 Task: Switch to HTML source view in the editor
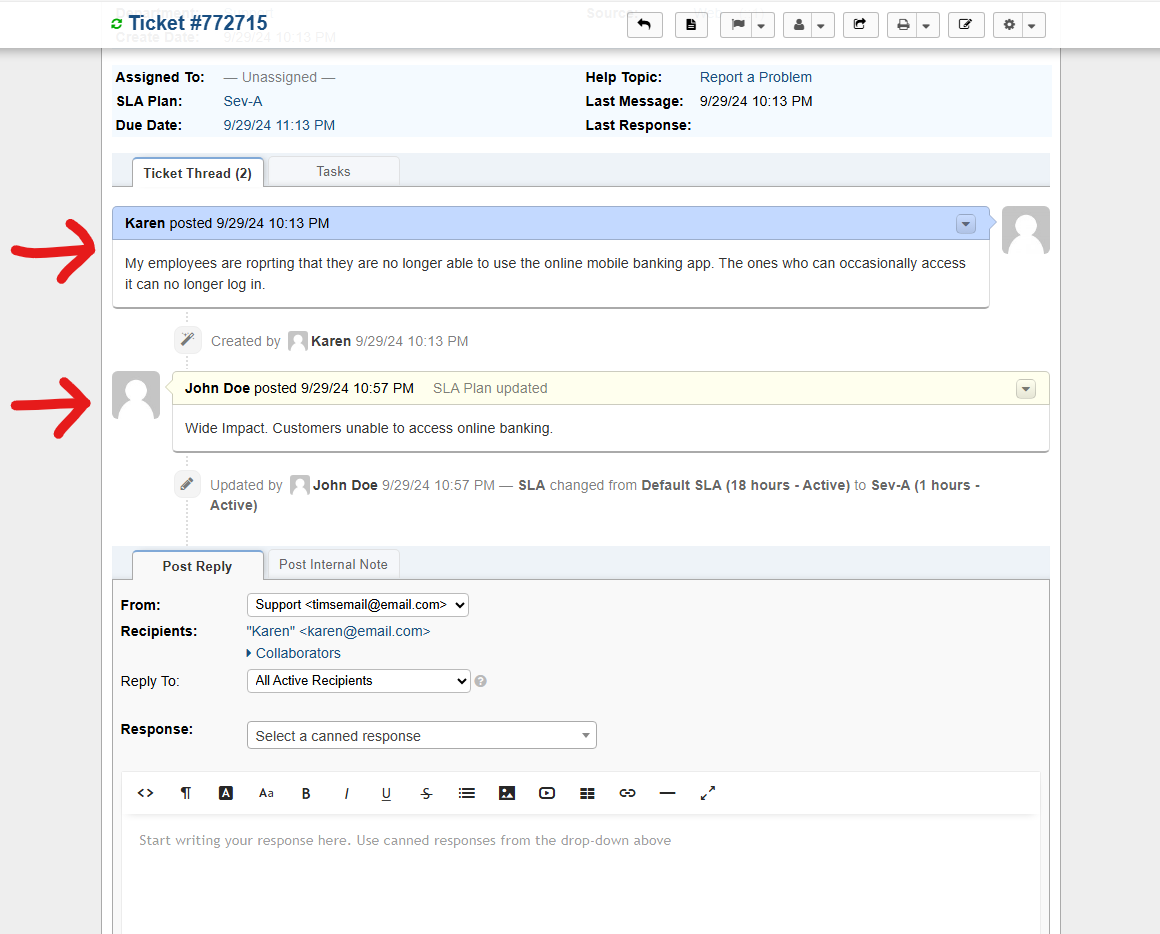145,793
